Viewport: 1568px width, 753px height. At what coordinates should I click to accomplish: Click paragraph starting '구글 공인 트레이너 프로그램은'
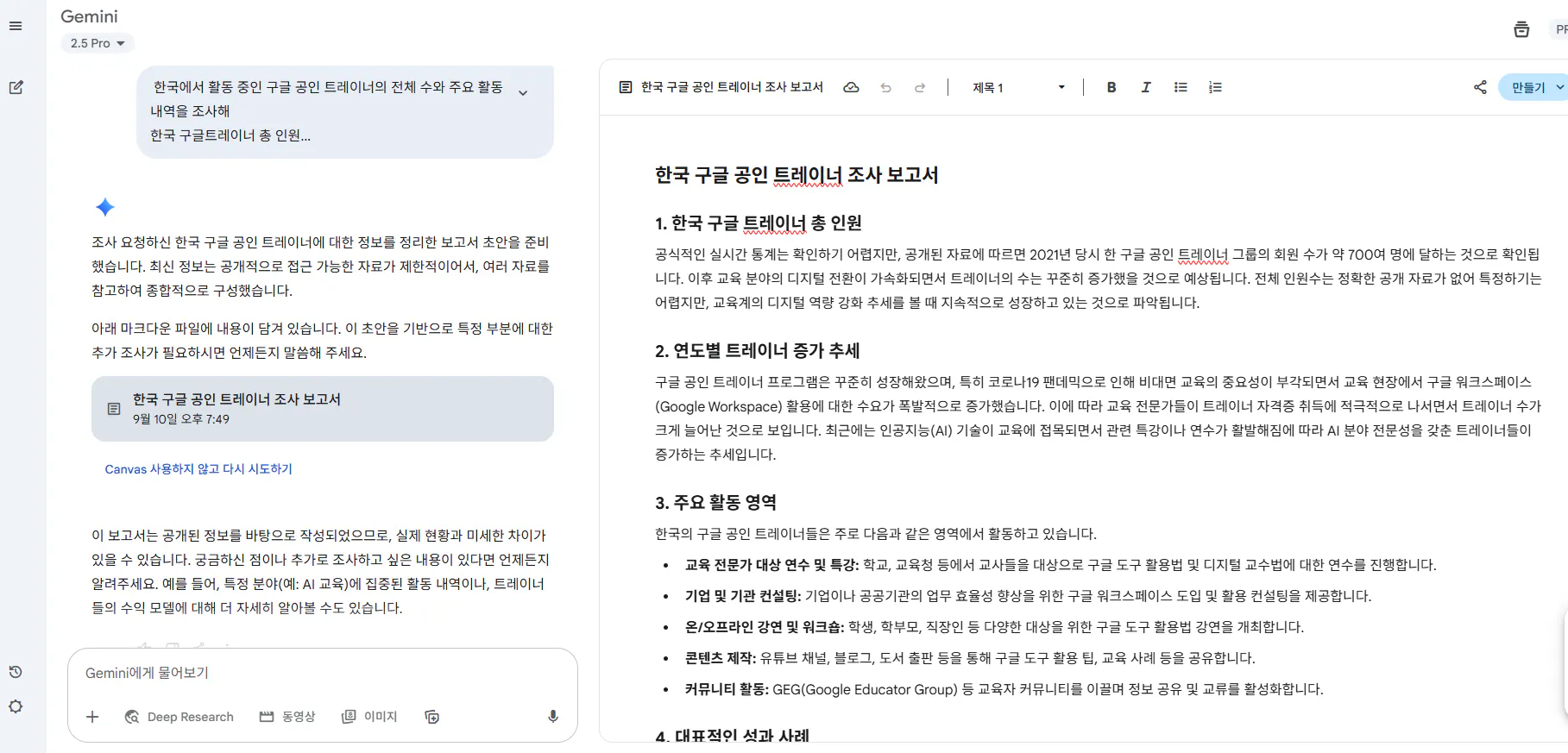click(x=1099, y=418)
